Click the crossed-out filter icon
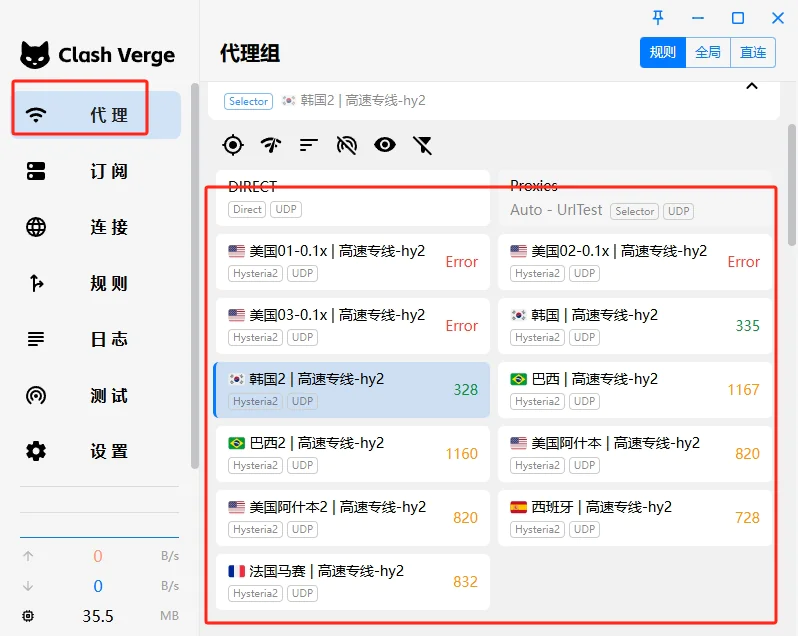The width and height of the screenshot is (798, 636). click(423, 145)
